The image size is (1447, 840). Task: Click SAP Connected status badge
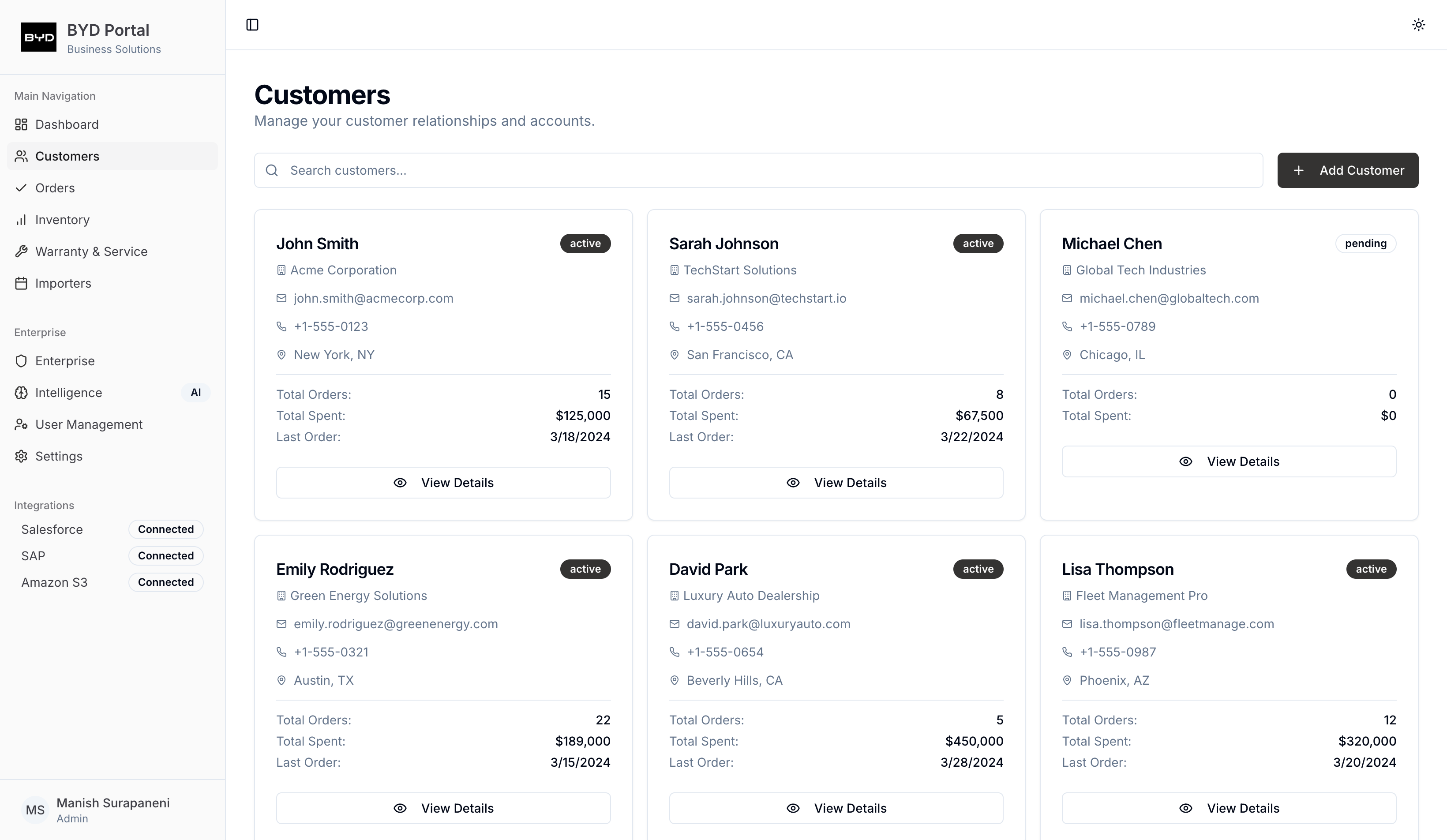(x=166, y=556)
